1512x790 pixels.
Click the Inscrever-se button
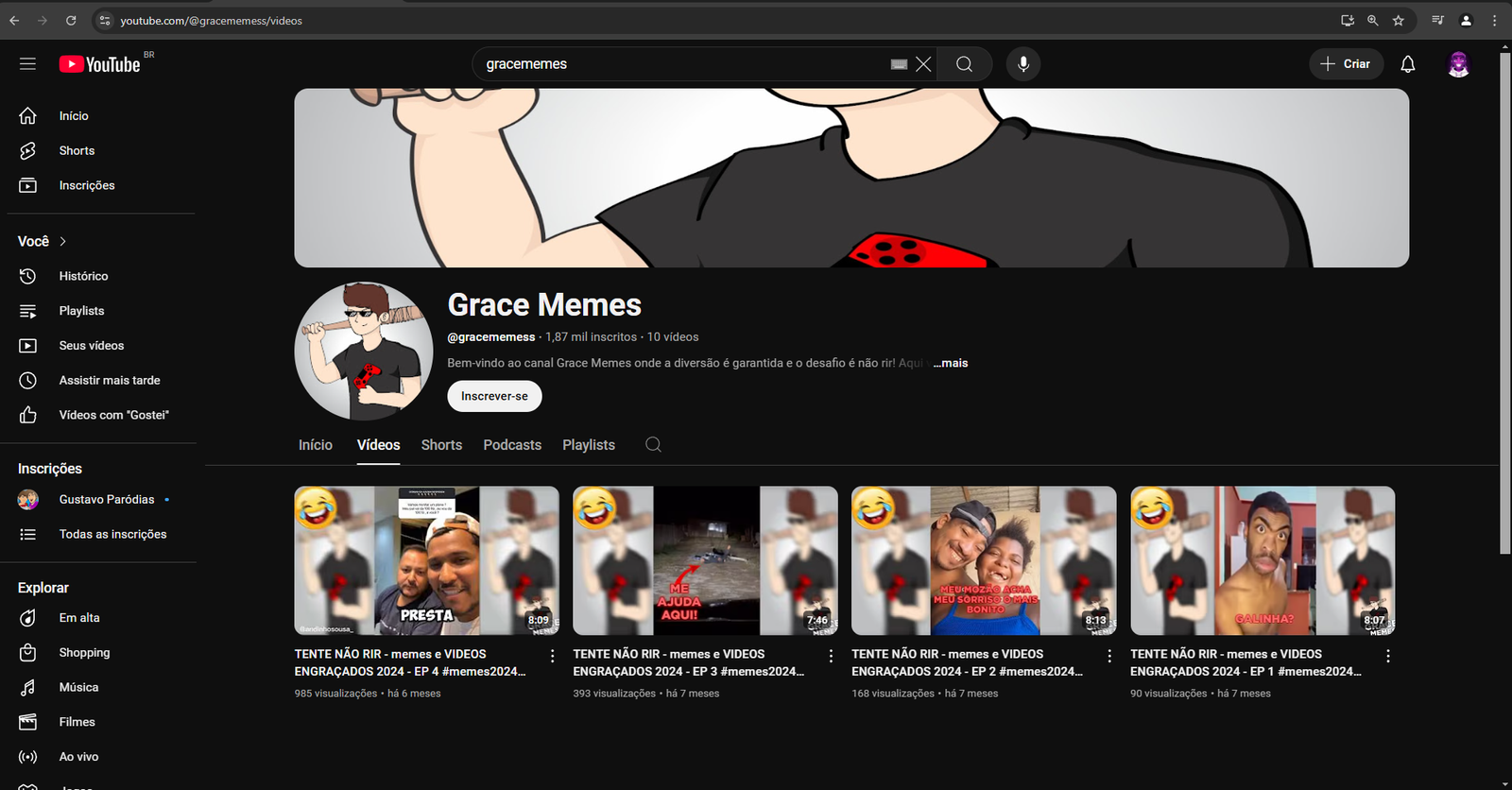[494, 396]
